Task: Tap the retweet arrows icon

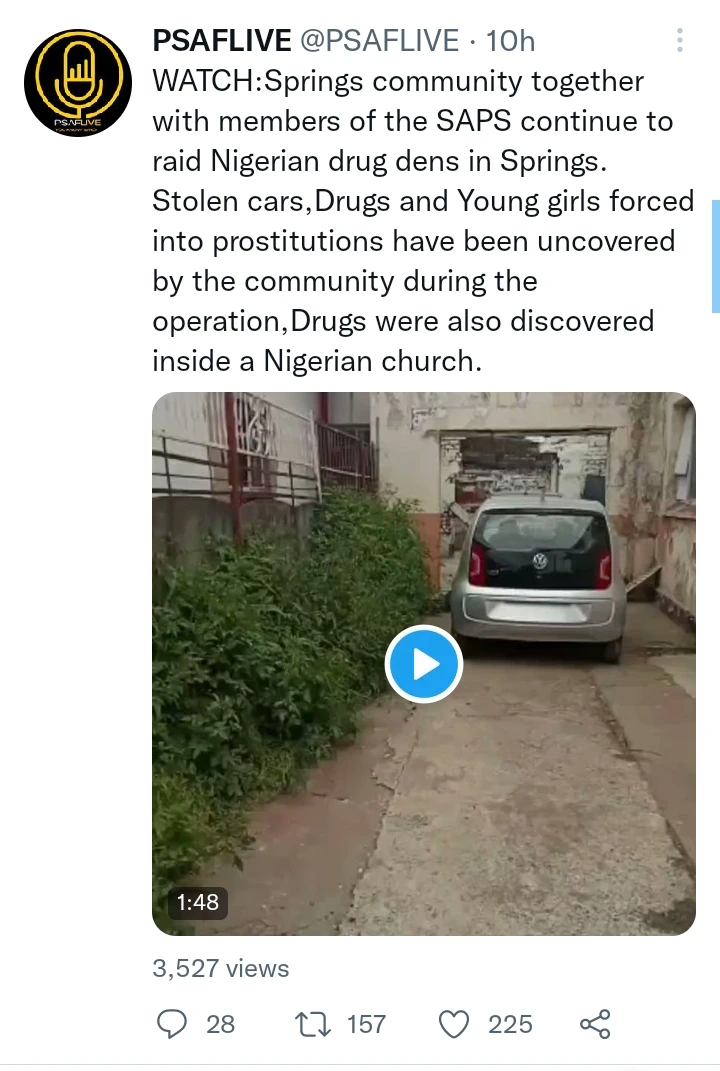Action: pyautogui.click(x=313, y=1024)
